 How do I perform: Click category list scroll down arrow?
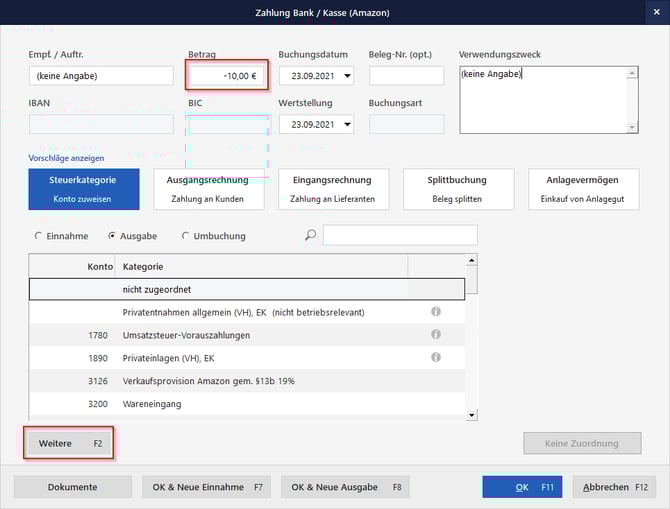click(471, 415)
